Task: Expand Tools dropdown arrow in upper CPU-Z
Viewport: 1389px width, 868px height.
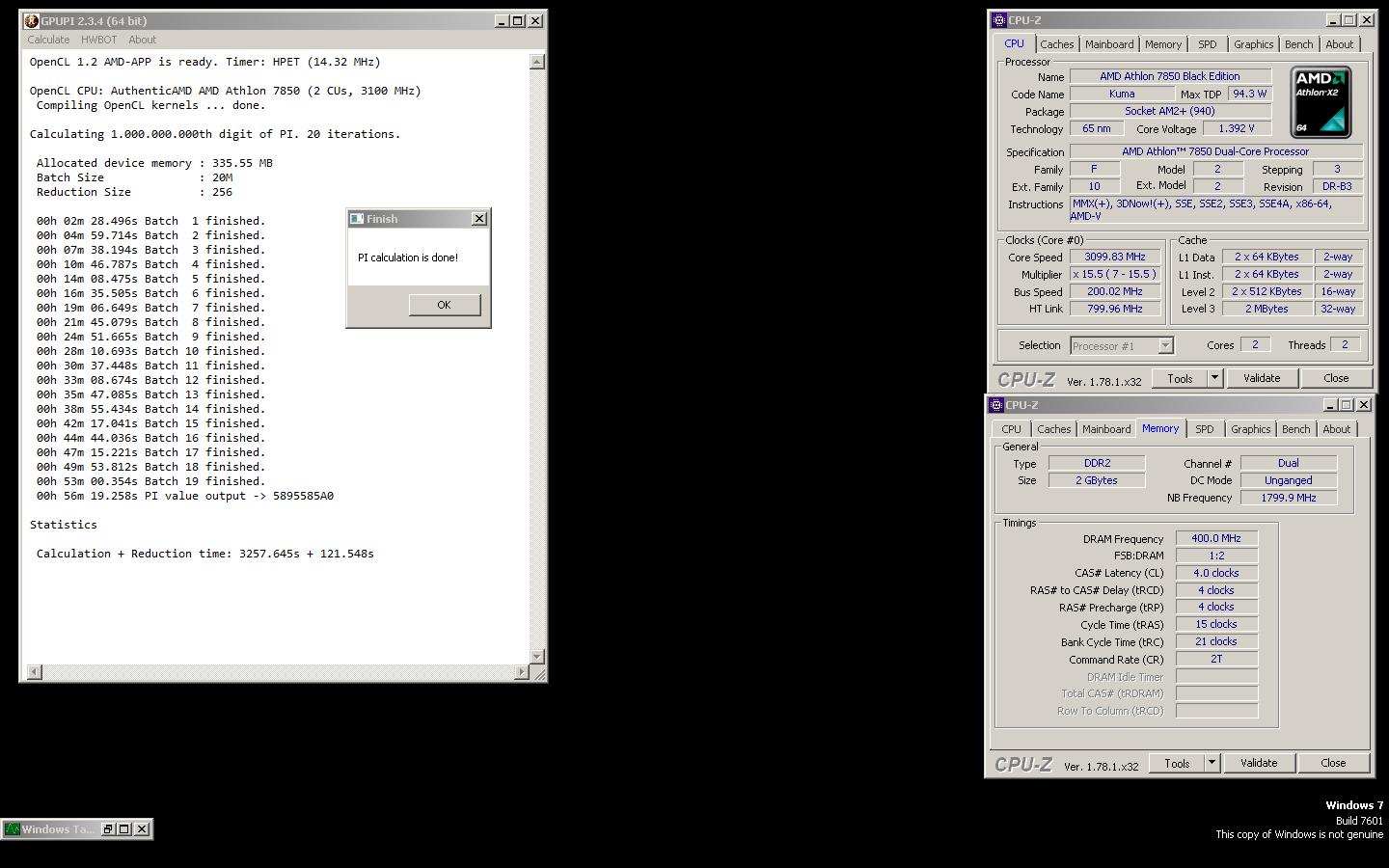Action: (x=1214, y=378)
